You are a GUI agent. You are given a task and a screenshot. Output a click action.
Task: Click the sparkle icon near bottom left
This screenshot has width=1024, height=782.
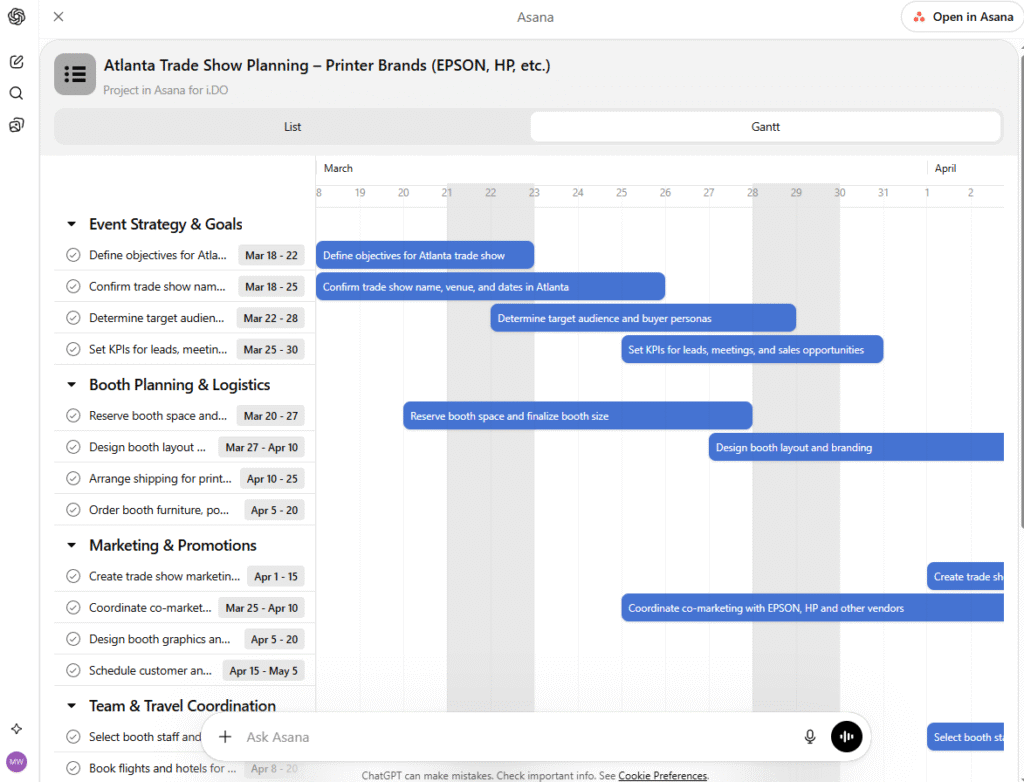(16, 729)
